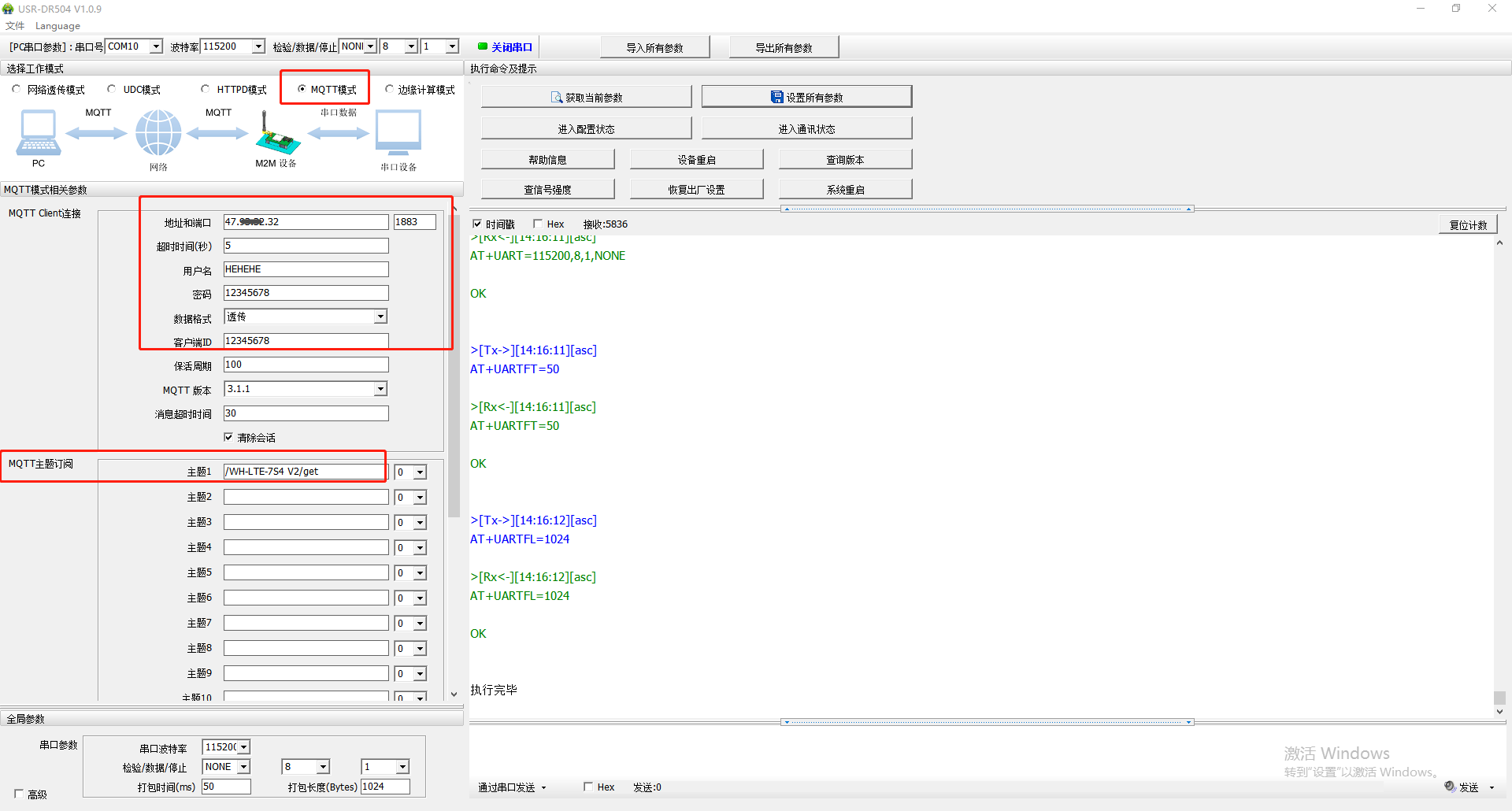Expand the MQTT 版本 dropdown
The image size is (1512, 811).
[380, 389]
